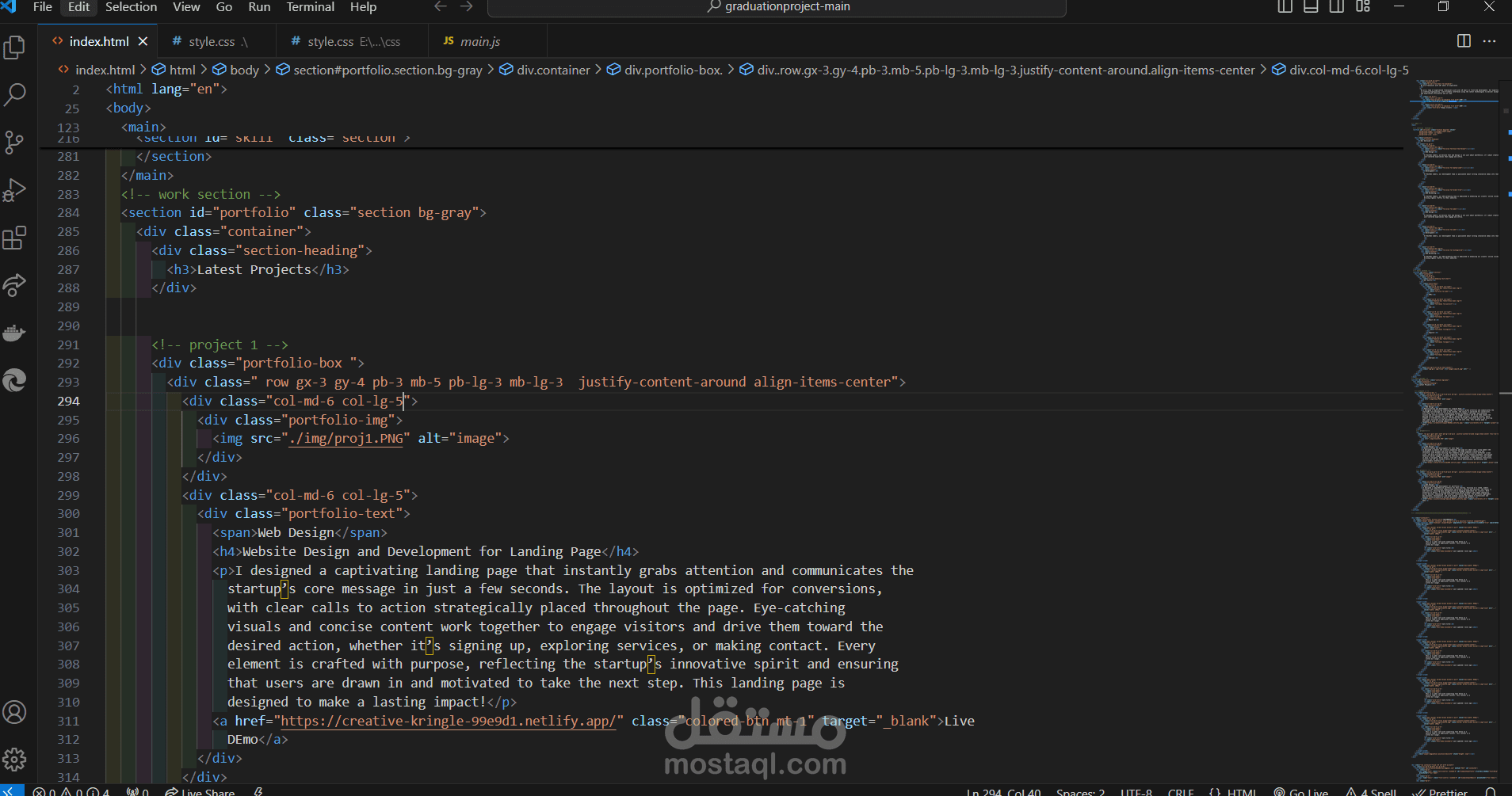Viewport: 1512px width, 796px height.
Task: Select the section#portfolio.section.bg-gray breadcrumb
Action: 379,70
